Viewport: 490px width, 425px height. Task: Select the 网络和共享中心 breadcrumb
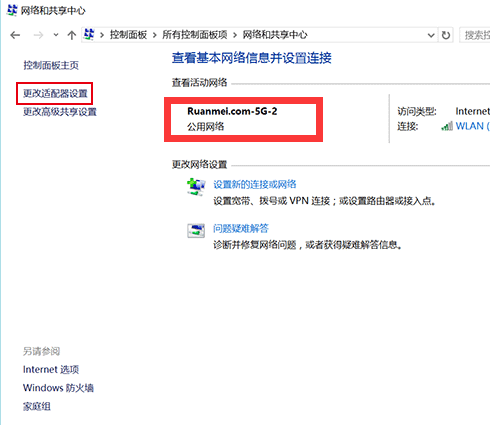pos(275,35)
